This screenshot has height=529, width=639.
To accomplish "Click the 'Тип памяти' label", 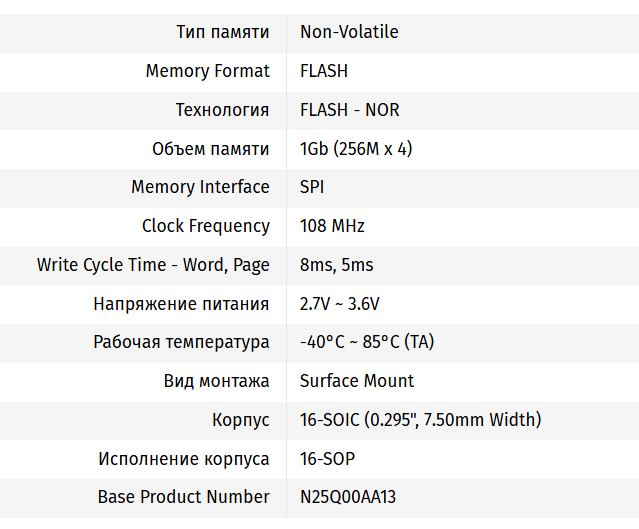I will pos(222,32).
